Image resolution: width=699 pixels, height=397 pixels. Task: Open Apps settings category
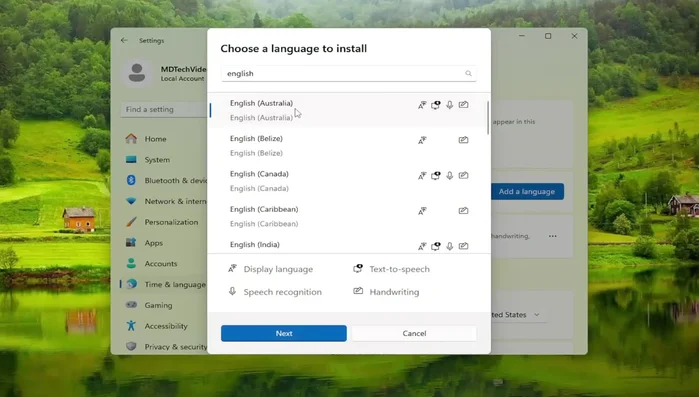(x=153, y=243)
